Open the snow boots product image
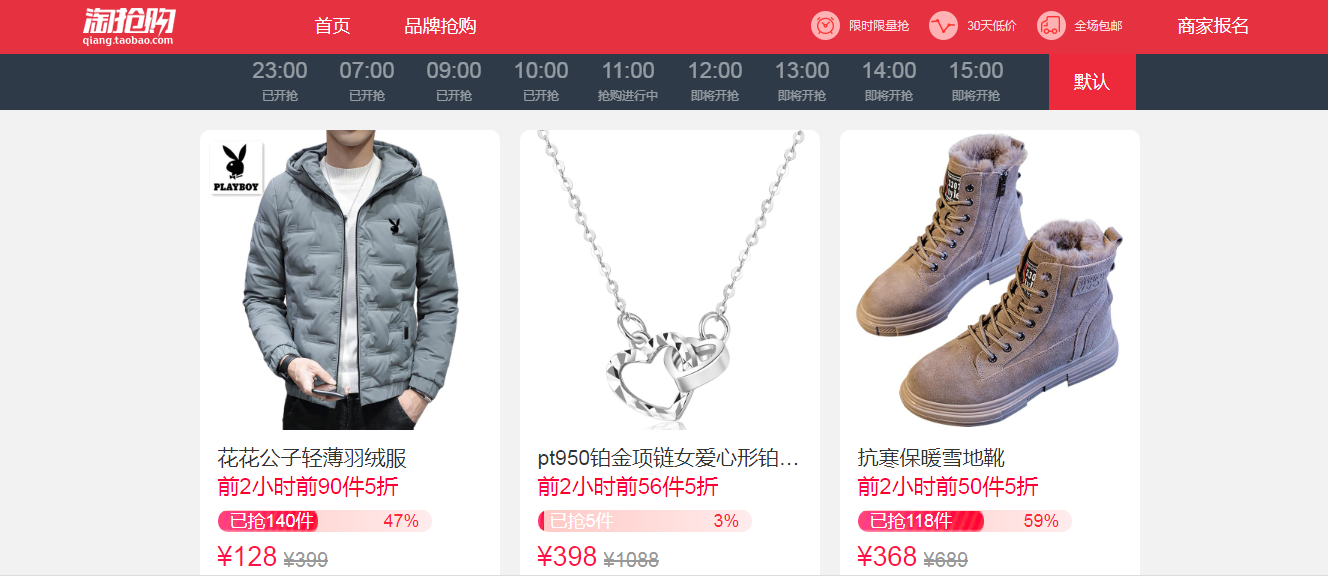1328x580 pixels. coord(990,280)
